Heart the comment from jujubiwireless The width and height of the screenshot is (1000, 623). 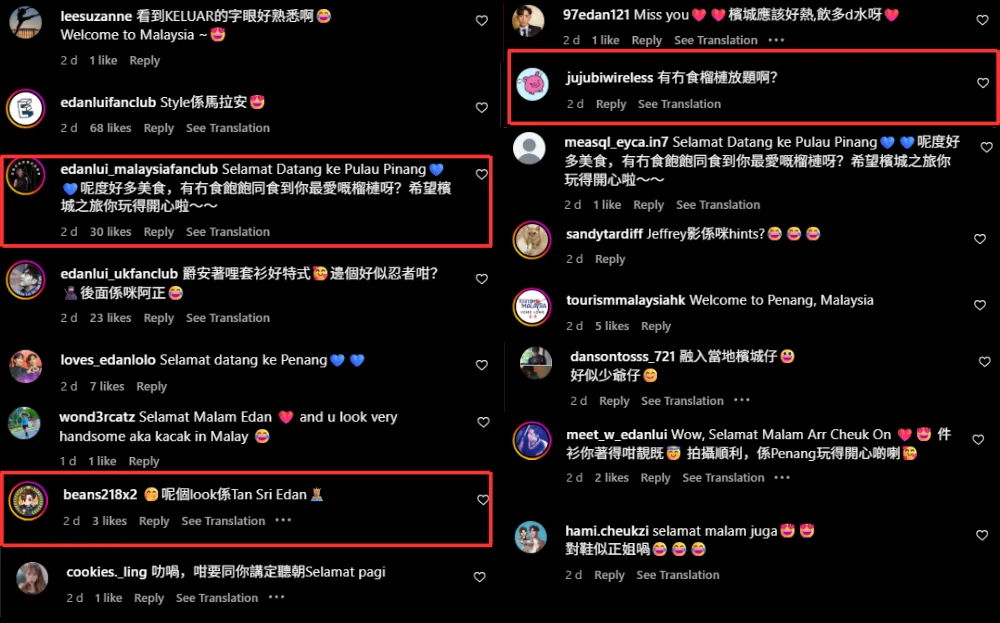[x=983, y=83]
